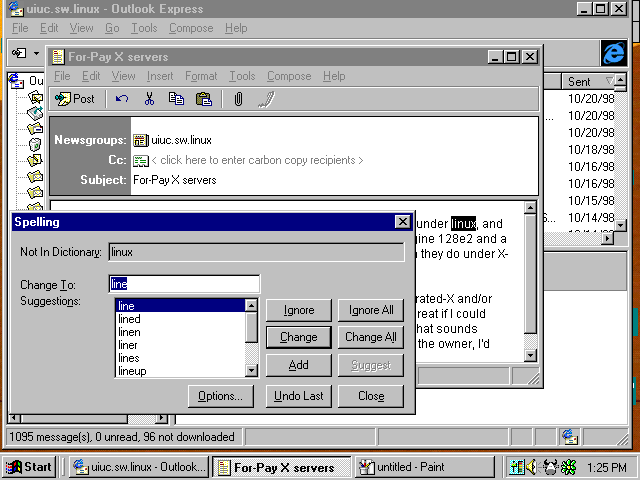Click the Undo arrow icon
This screenshot has width=640, height=480.
(122, 99)
